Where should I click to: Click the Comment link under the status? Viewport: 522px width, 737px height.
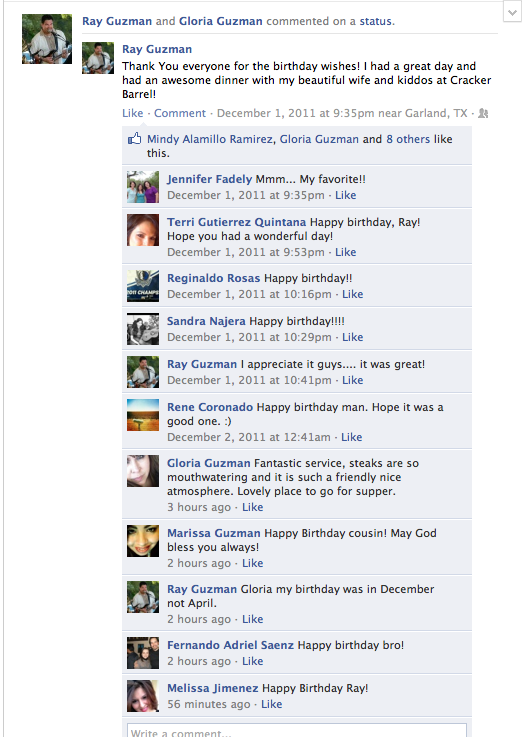[180, 113]
